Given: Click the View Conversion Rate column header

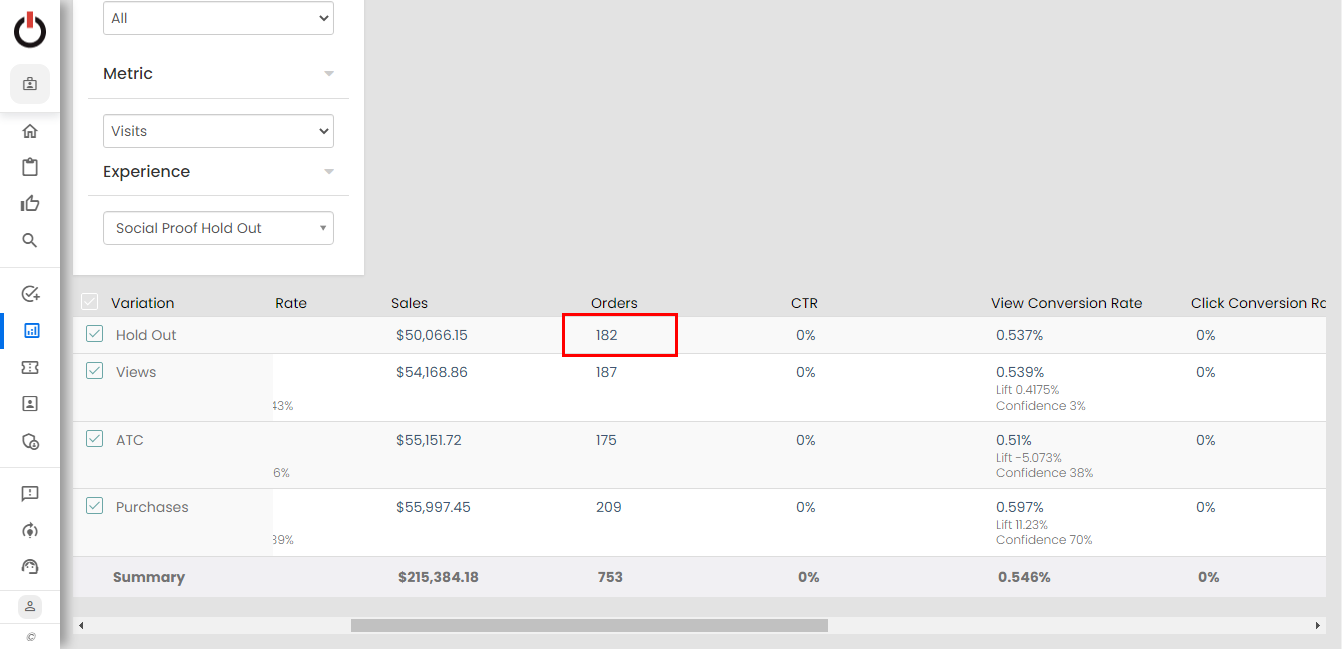Looking at the screenshot, I should [1066, 303].
